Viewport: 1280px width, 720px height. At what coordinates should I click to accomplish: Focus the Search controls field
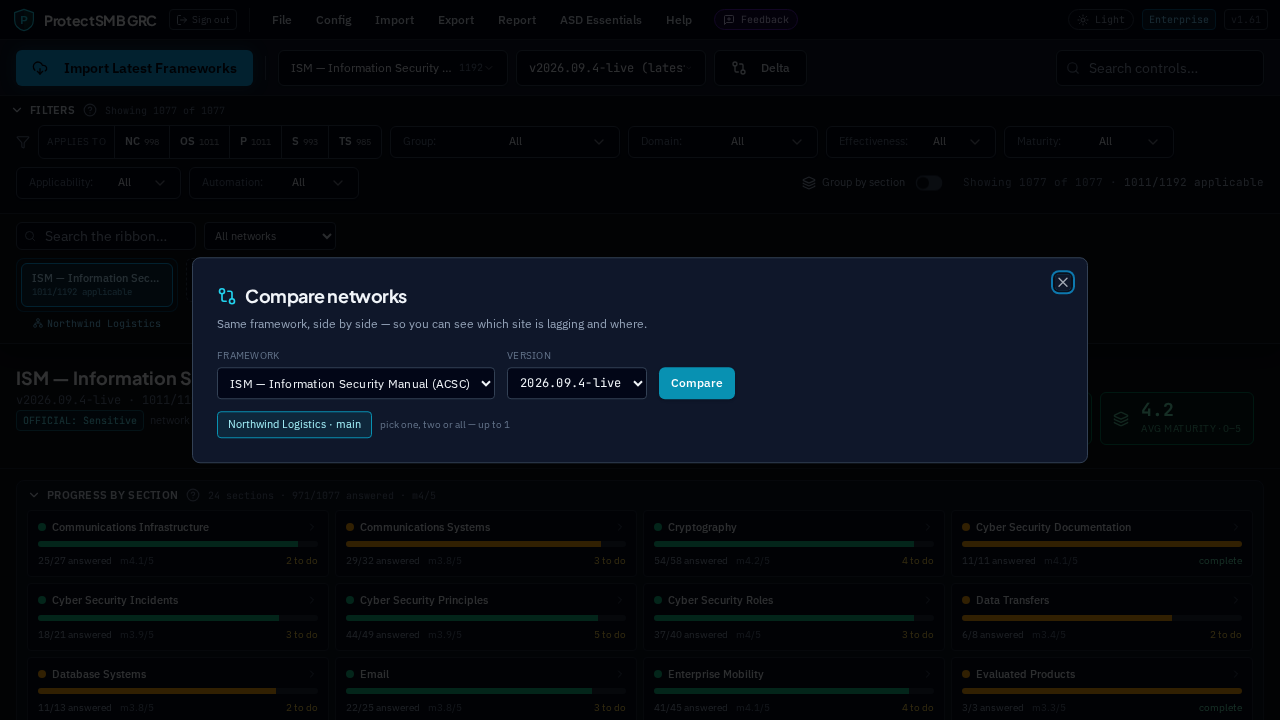(1160, 68)
